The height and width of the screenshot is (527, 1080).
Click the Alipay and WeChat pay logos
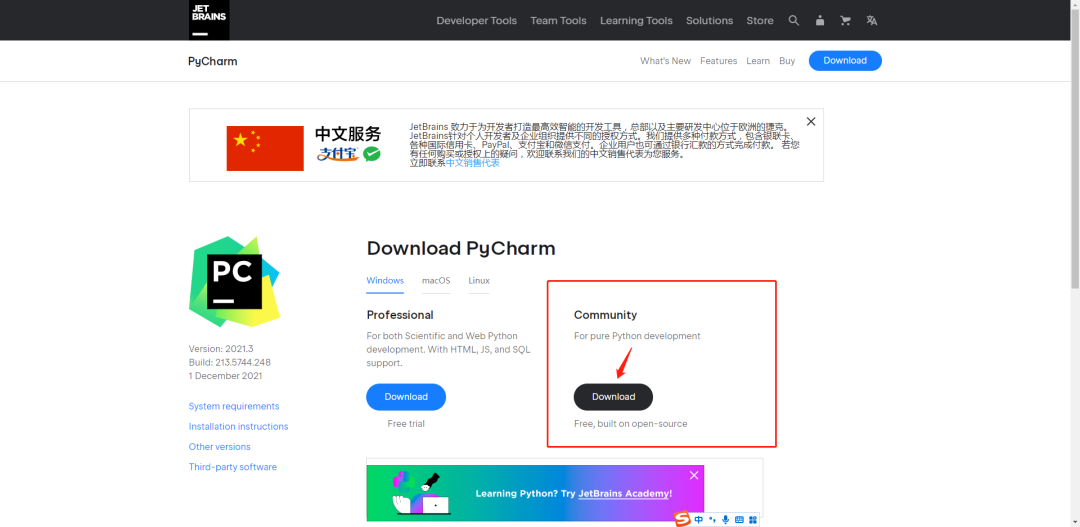coord(349,154)
